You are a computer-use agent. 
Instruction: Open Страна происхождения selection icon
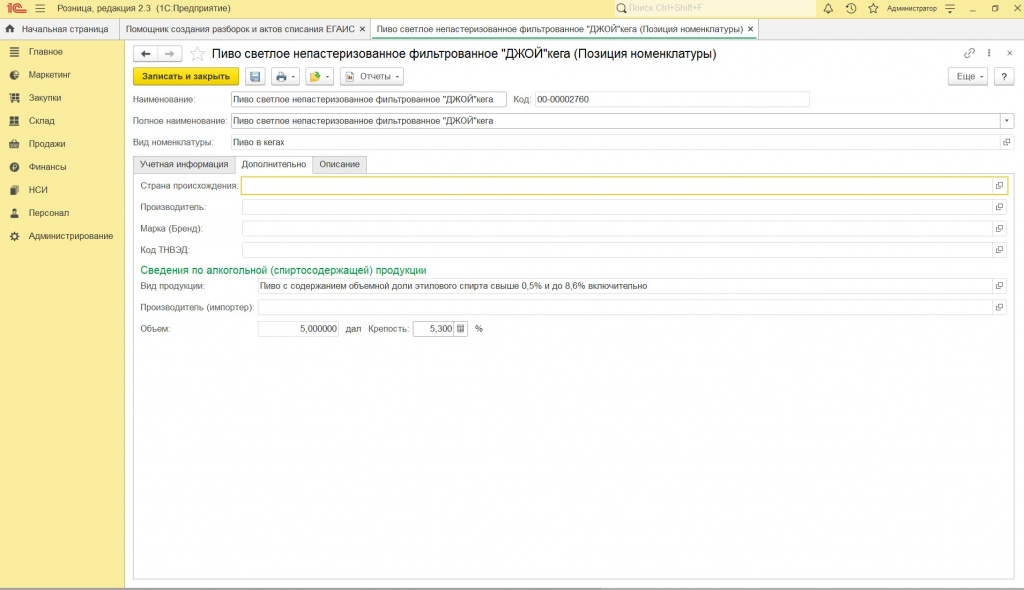pyautogui.click(x=999, y=186)
